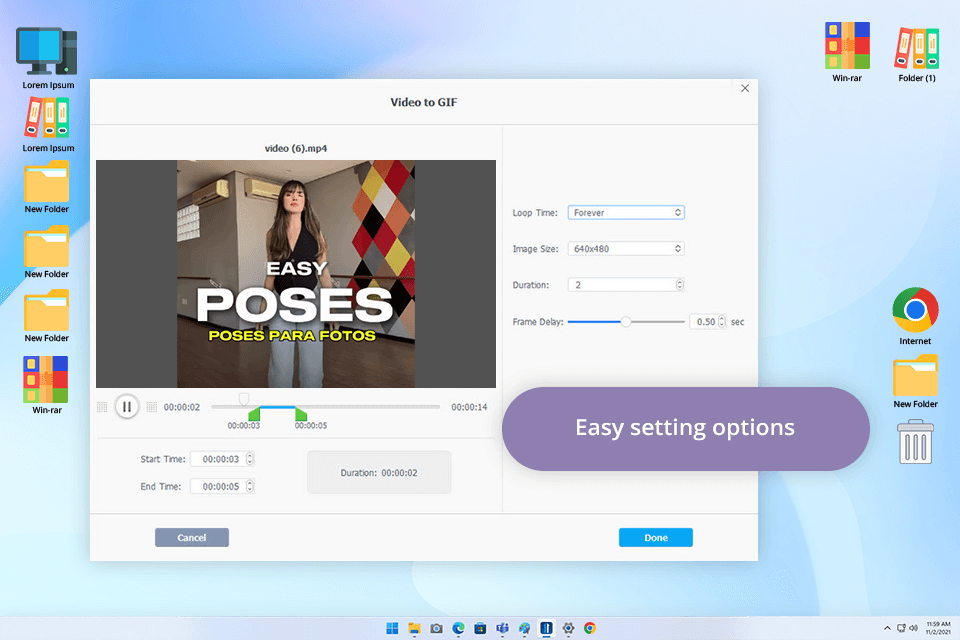
Task: Select the New Folder below Internet icon
Action: [915, 381]
